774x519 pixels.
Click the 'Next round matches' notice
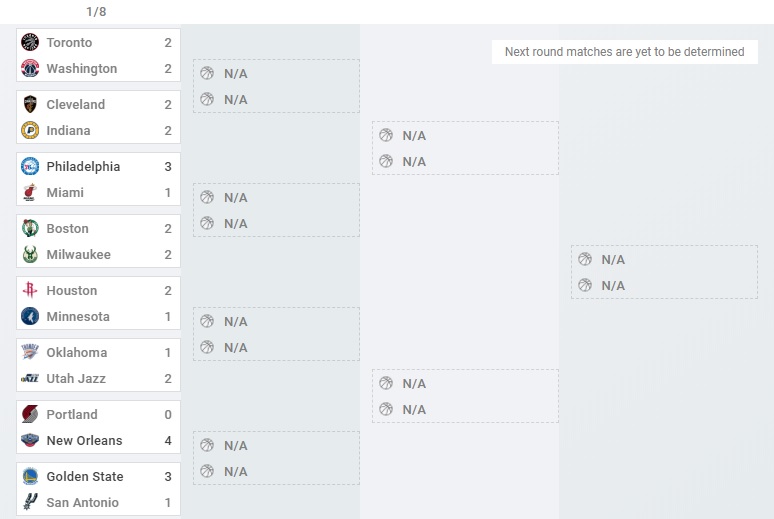point(624,52)
